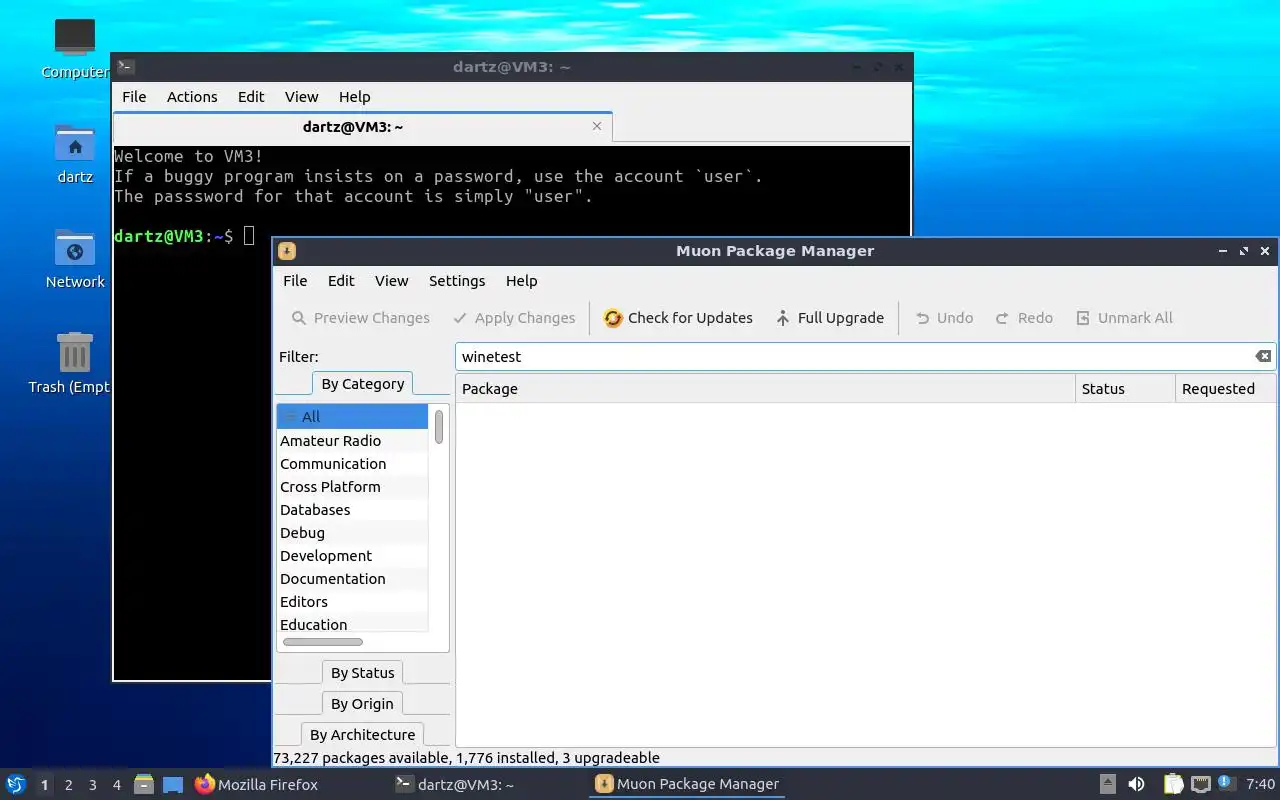
Task: Click the 7:40 clock
Action: point(1261,785)
